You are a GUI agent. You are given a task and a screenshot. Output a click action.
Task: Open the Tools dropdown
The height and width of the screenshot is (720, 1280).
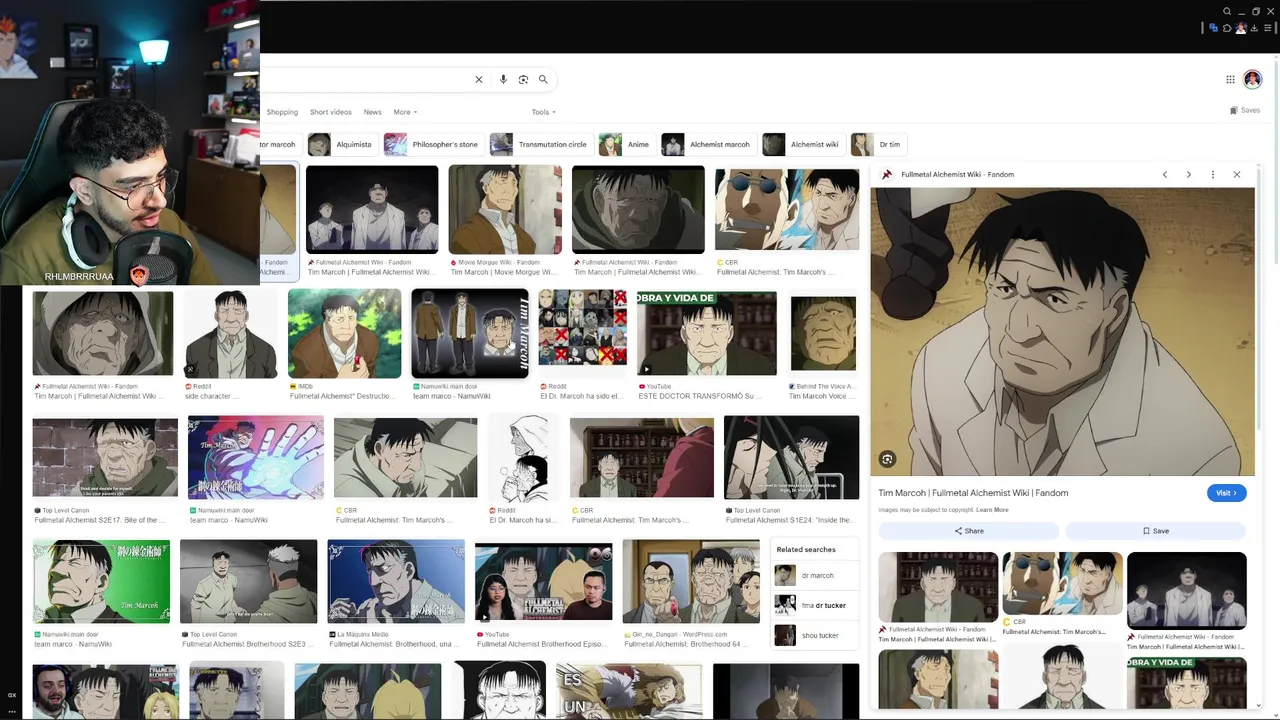[x=544, y=112]
